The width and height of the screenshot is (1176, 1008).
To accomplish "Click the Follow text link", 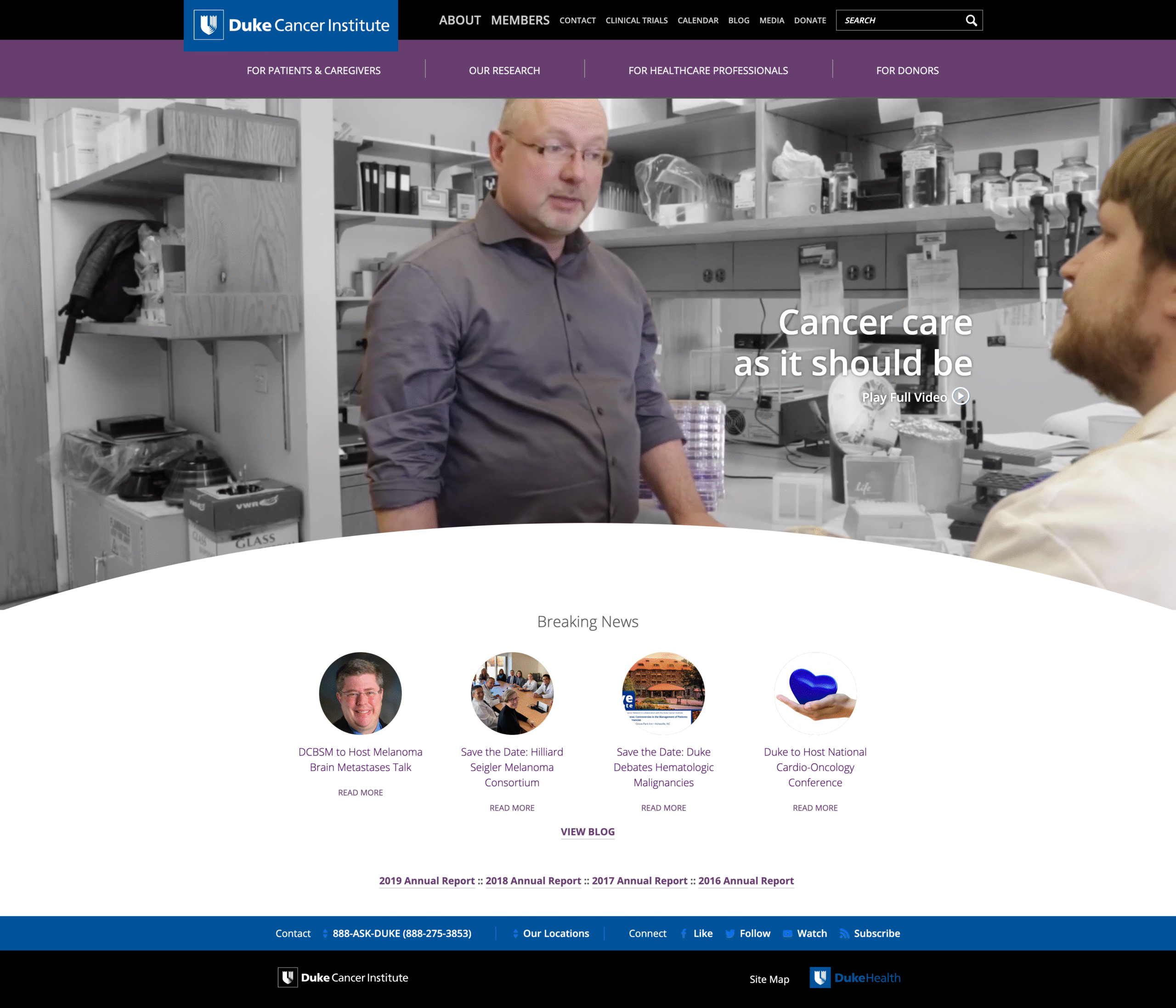I will point(755,934).
